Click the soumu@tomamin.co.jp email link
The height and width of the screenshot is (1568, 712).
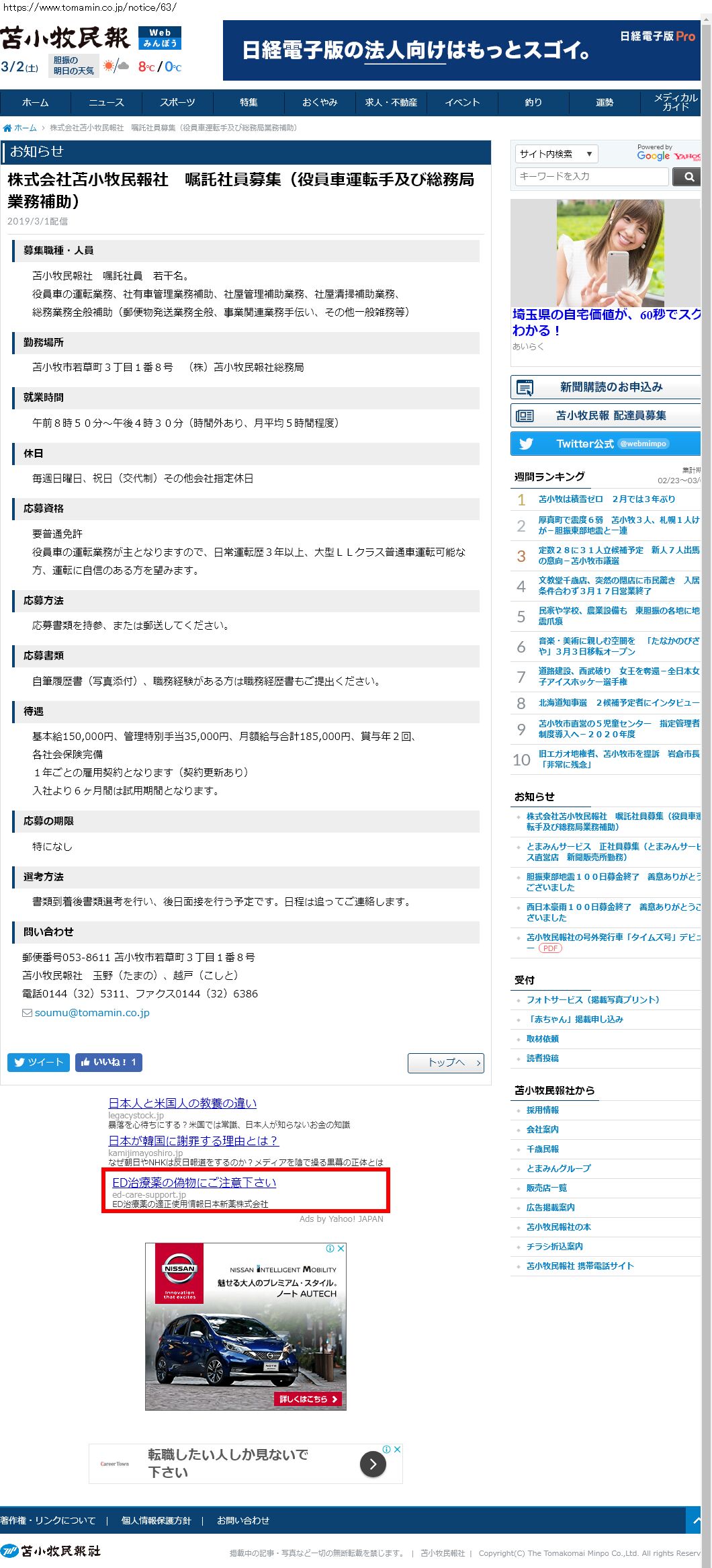point(92,1013)
